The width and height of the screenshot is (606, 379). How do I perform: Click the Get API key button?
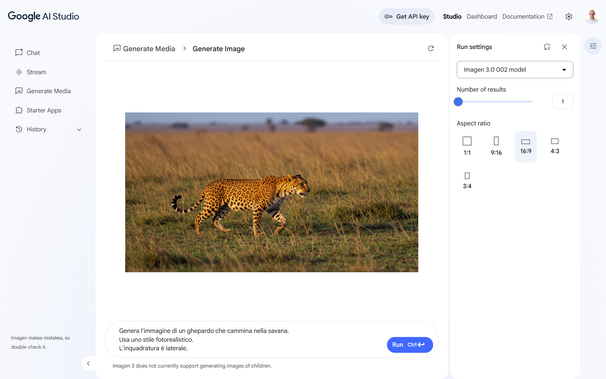pyautogui.click(x=407, y=17)
